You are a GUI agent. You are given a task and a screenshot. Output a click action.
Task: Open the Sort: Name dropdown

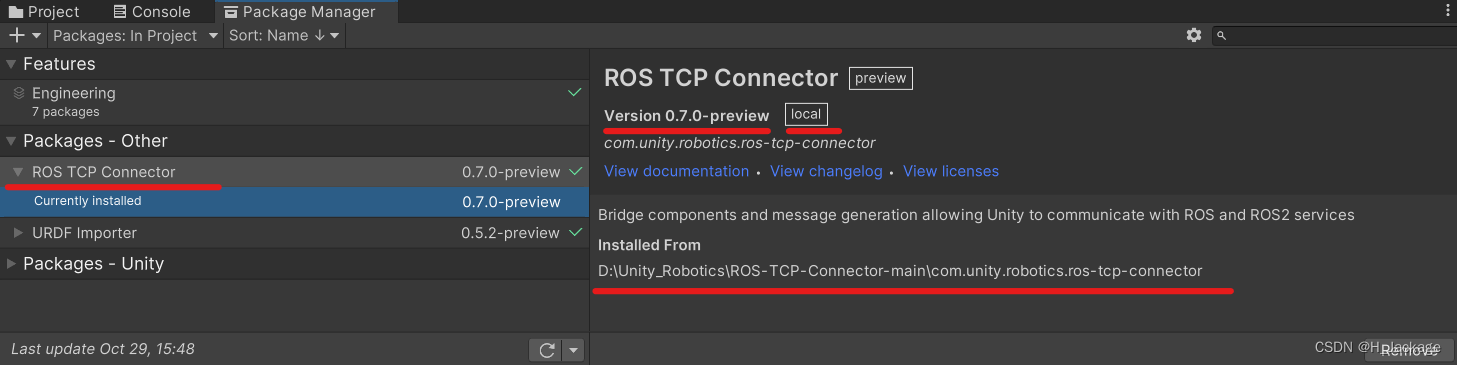284,36
